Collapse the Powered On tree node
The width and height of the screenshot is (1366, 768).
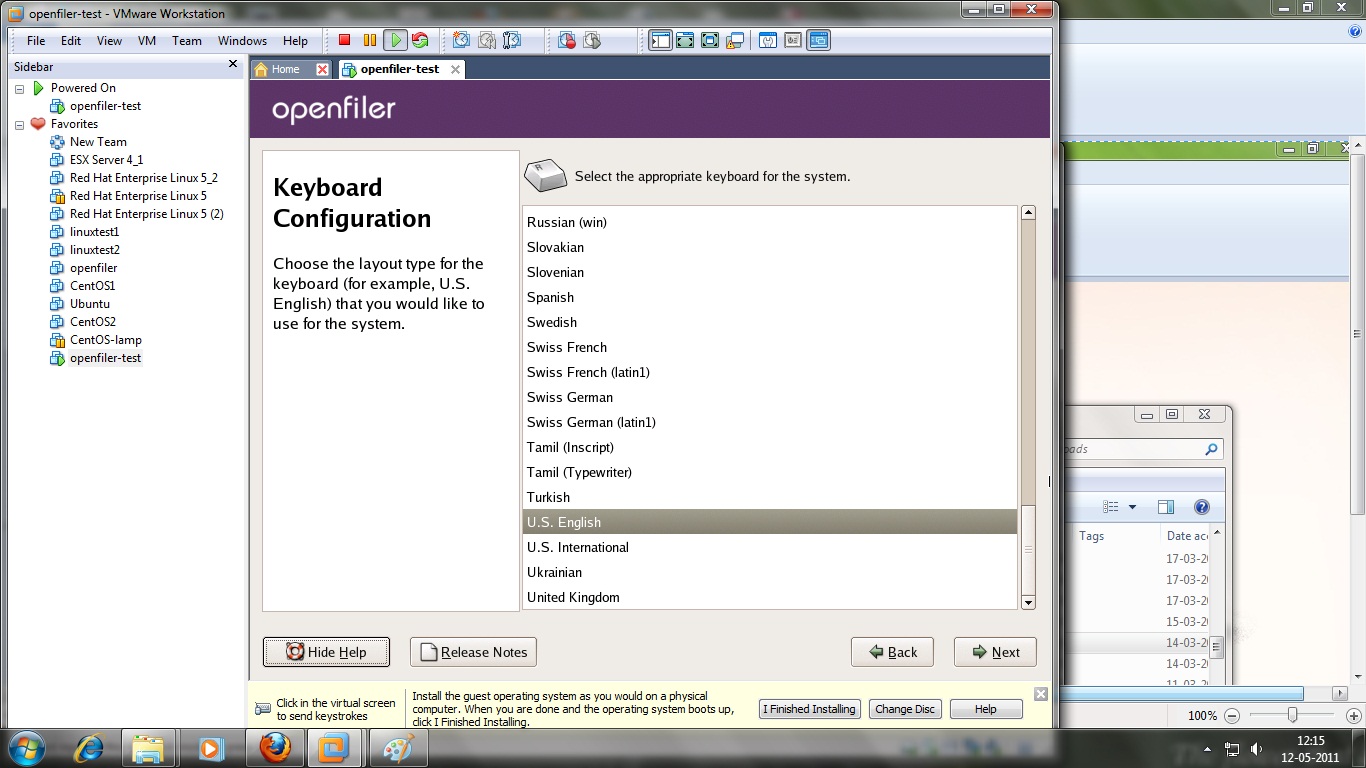pyautogui.click(x=19, y=88)
